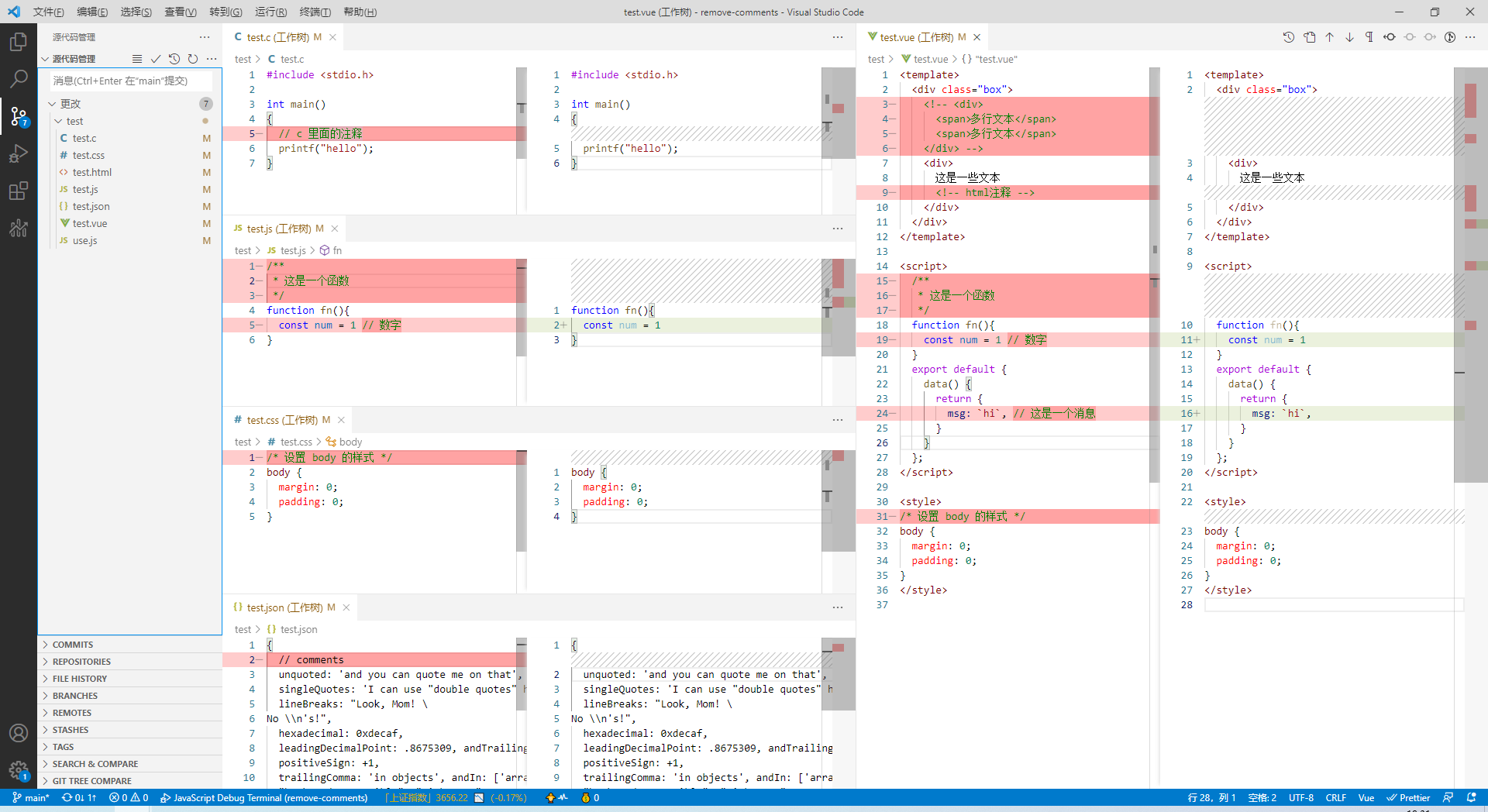Viewport: 1488px width, 812px height.
Task: Expand the REPOSITORIES section
Action: click(129, 662)
